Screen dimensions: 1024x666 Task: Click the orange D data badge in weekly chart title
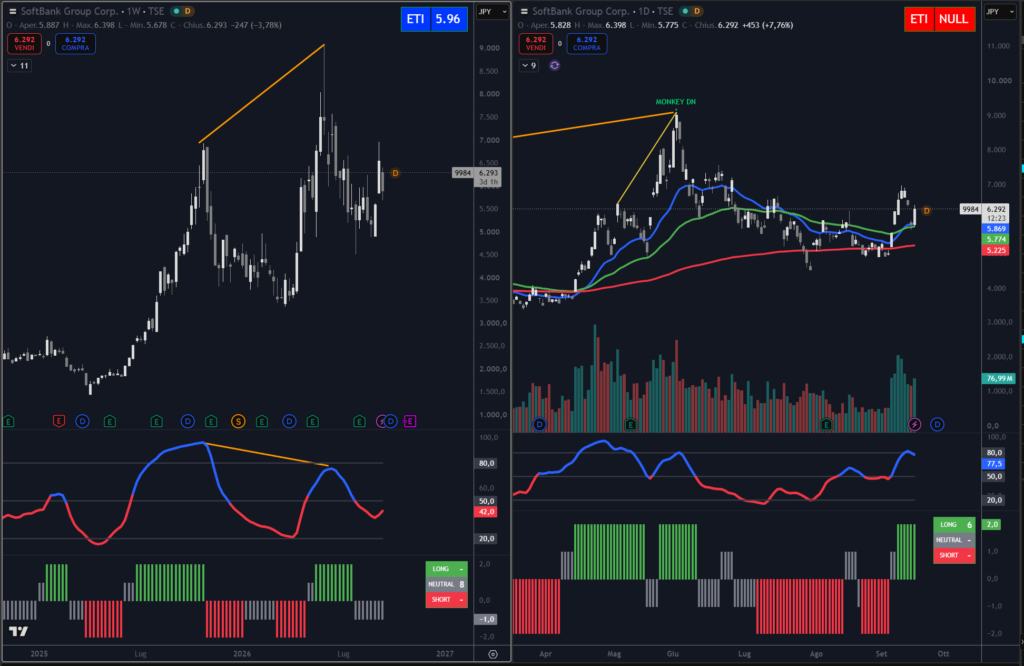tap(187, 11)
